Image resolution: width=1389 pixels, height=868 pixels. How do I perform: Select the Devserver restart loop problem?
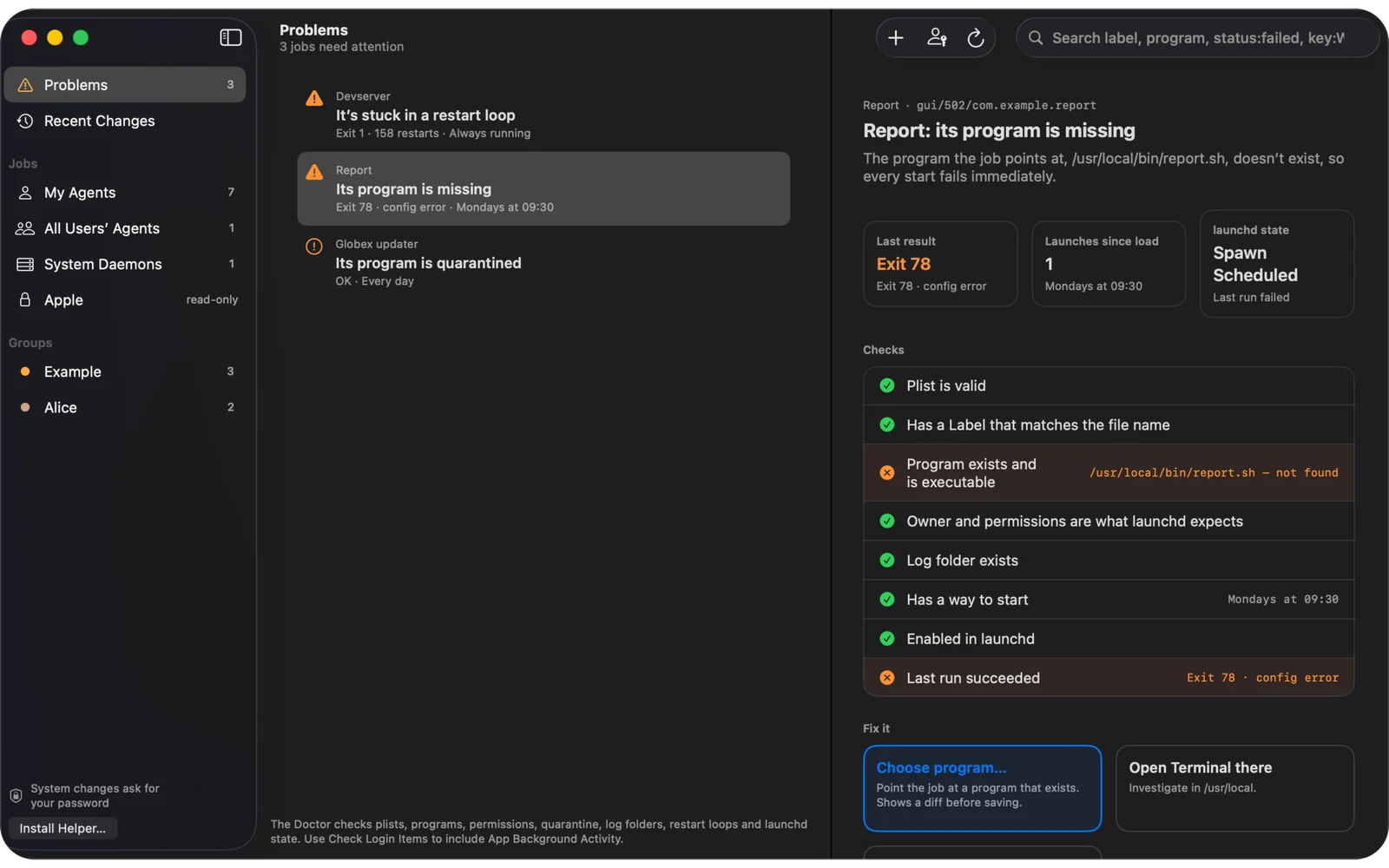pos(543,115)
